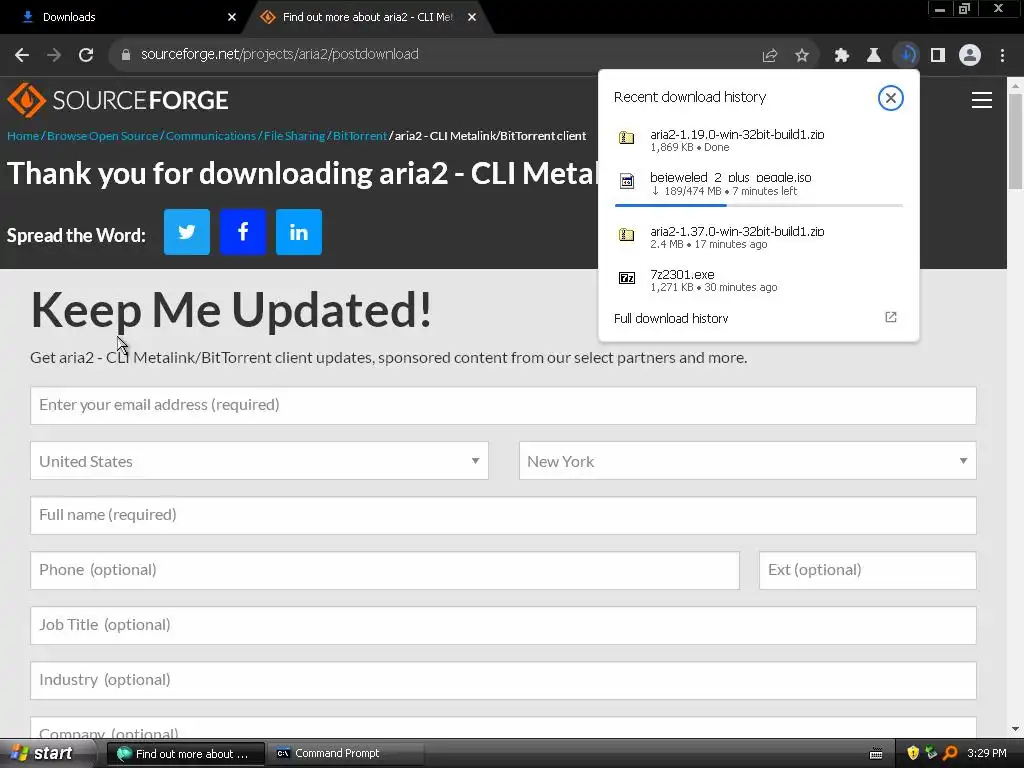The height and width of the screenshot is (768, 1024).
Task: Focus the Ext (optional) field
Action: [x=867, y=570]
